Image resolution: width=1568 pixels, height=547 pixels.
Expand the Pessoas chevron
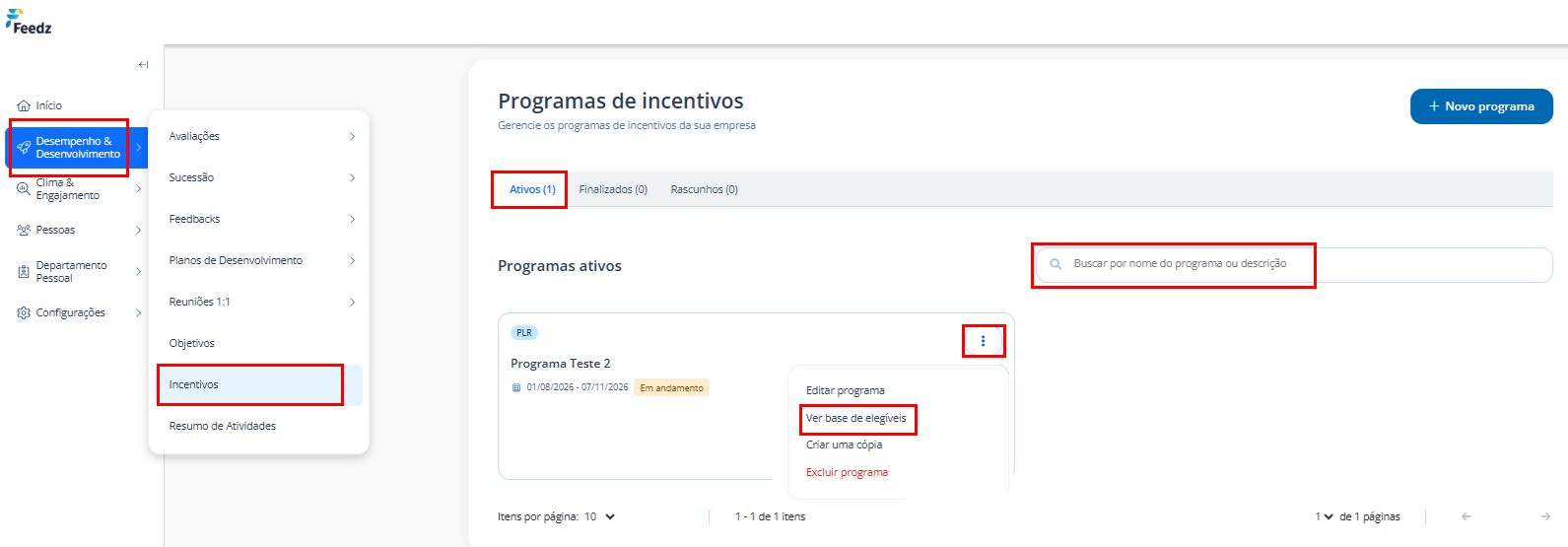[139, 230]
